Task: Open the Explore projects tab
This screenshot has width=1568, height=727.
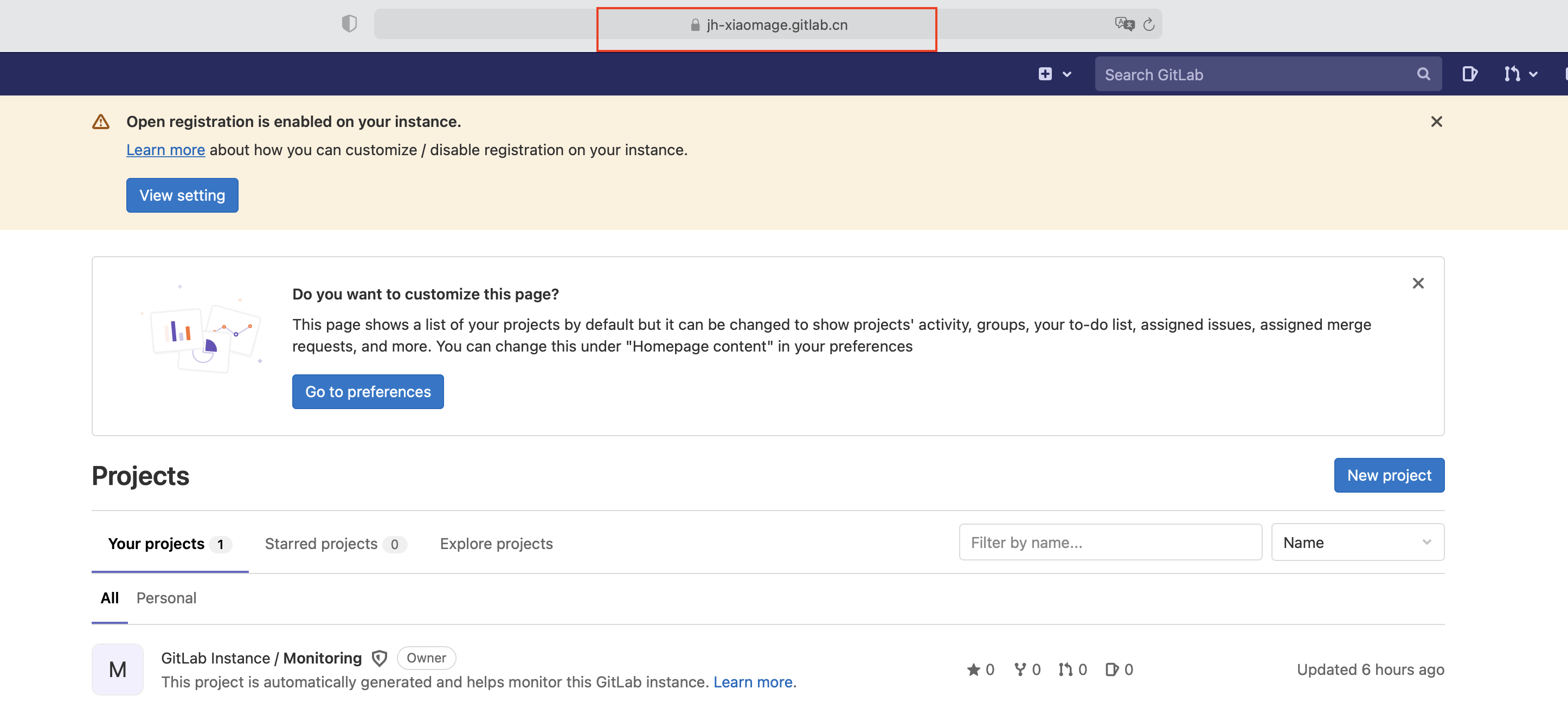Action: [x=496, y=544]
